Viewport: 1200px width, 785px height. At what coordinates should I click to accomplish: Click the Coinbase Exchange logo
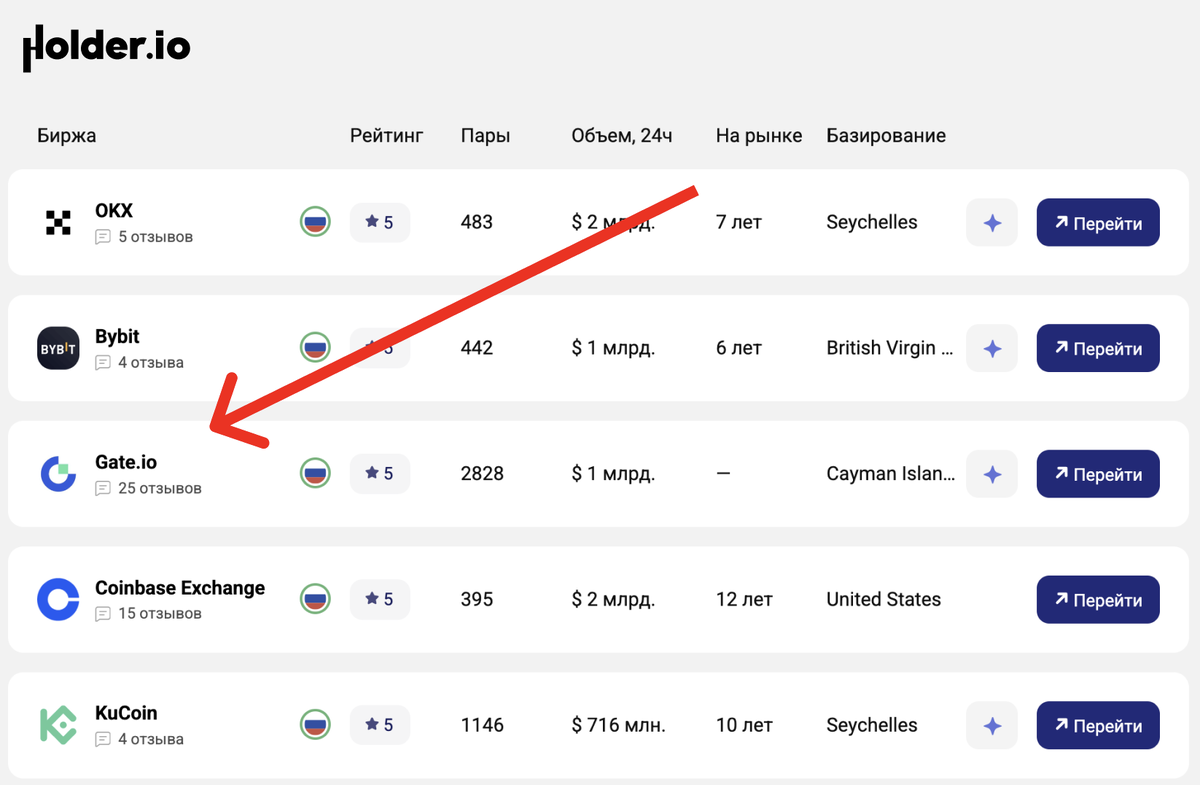click(x=58, y=600)
